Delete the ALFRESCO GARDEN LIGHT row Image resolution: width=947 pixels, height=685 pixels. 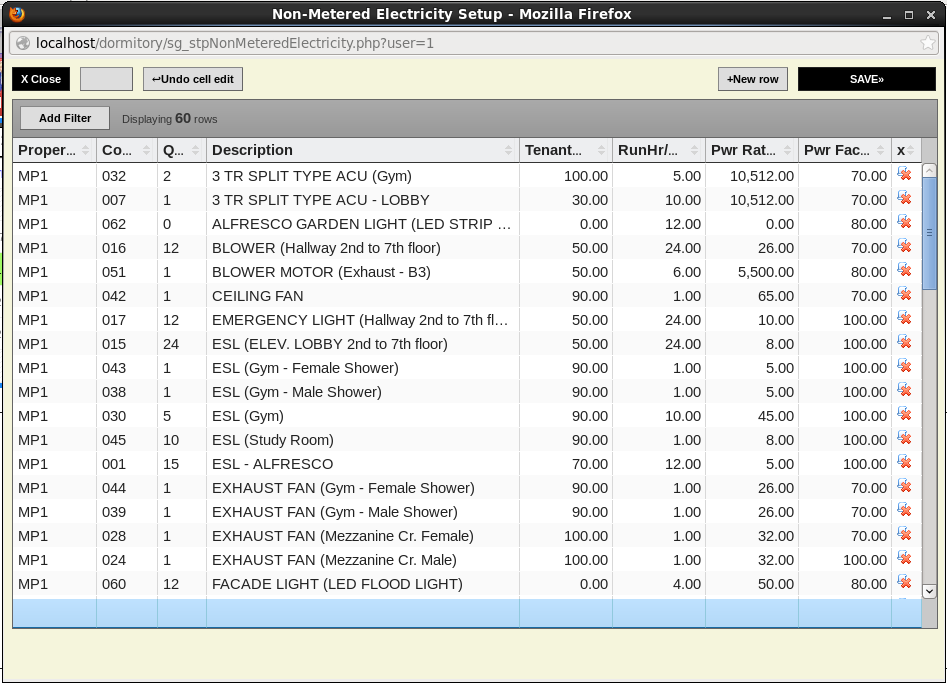(904, 223)
